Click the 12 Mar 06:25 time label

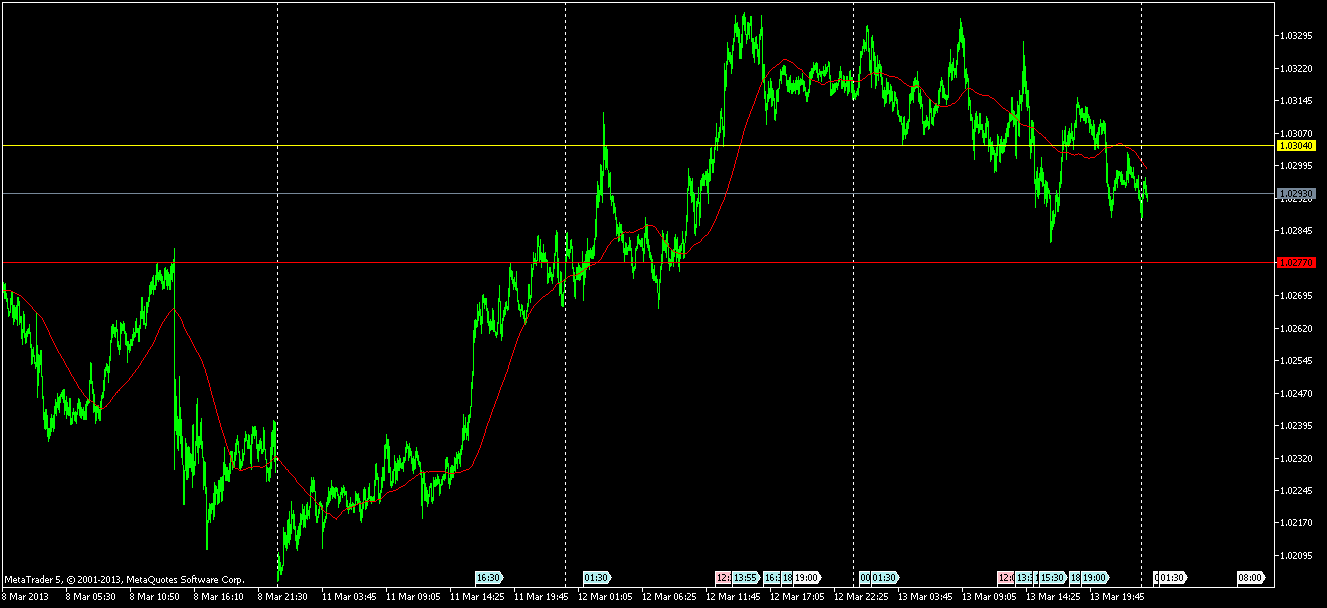(x=669, y=597)
